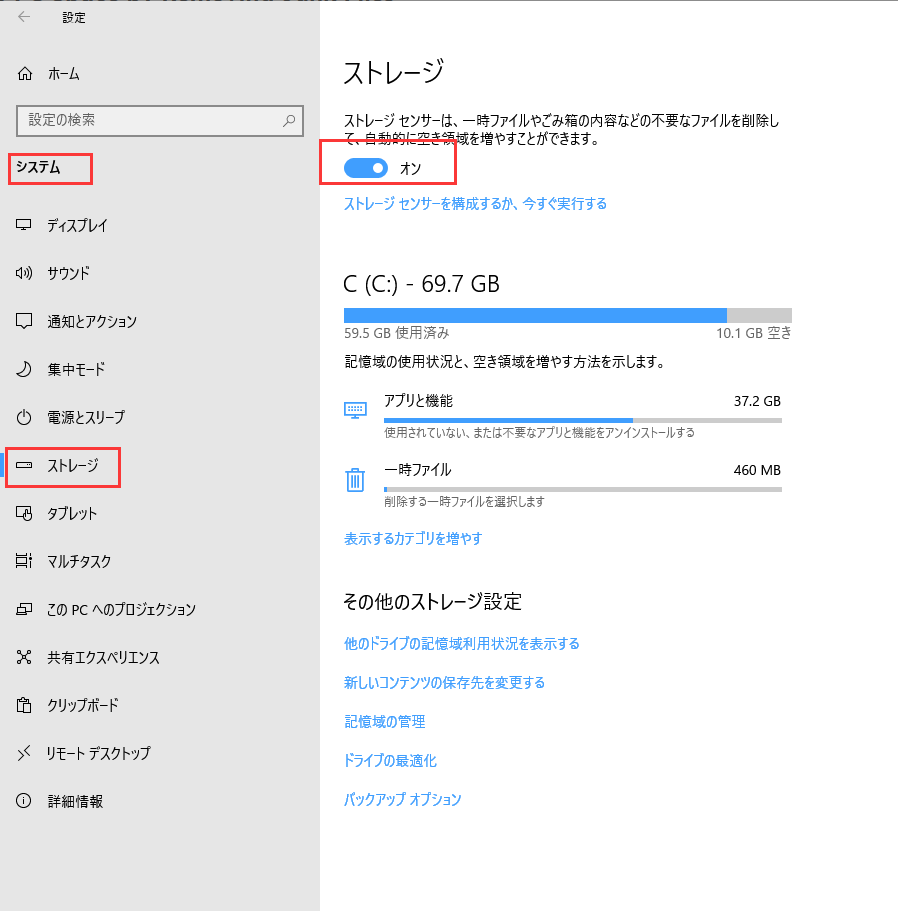Click the アプリと機能 keyboard icon
Image resolution: width=898 pixels, height=911 pixels.
click(x=355, y=410)
